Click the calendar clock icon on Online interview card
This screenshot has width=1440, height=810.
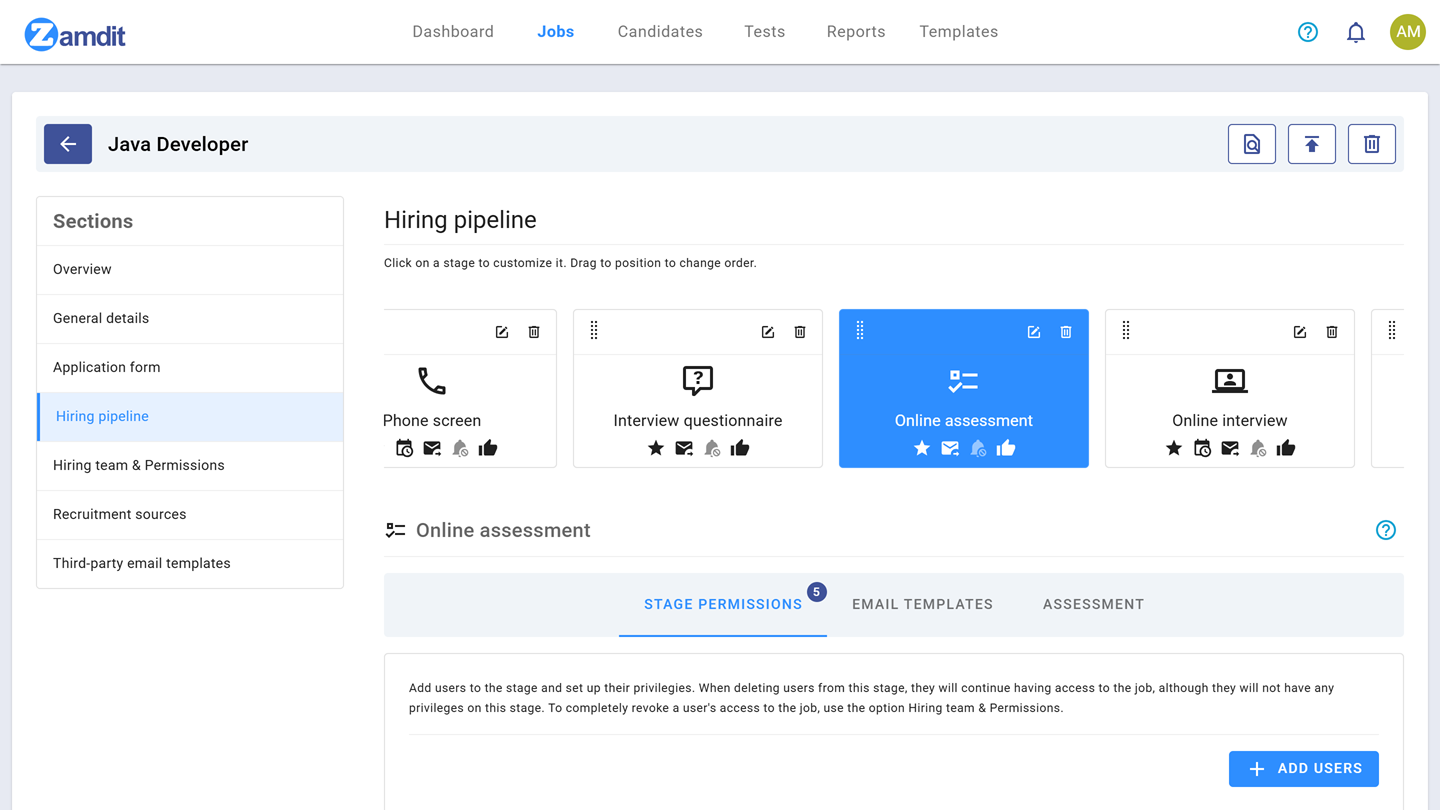pyautogui.click(x=1202, y=448)
